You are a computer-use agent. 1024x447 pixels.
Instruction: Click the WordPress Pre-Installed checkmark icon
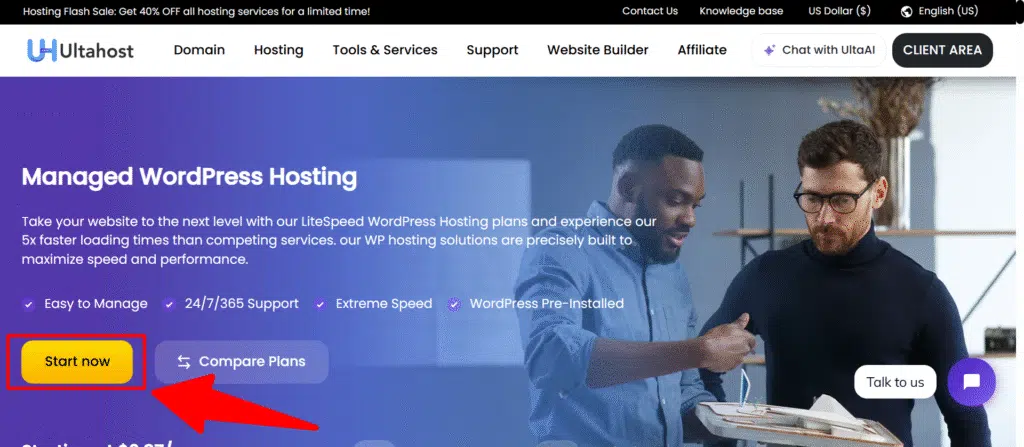point(454,304)
